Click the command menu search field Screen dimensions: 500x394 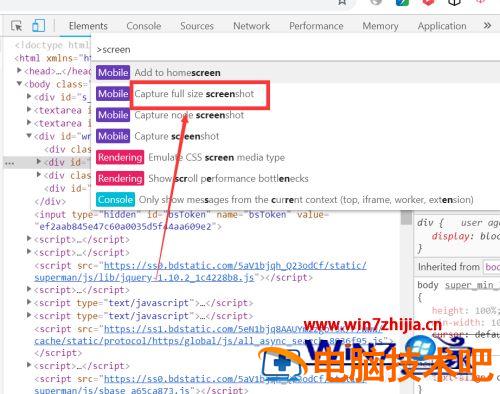point(295,50)
